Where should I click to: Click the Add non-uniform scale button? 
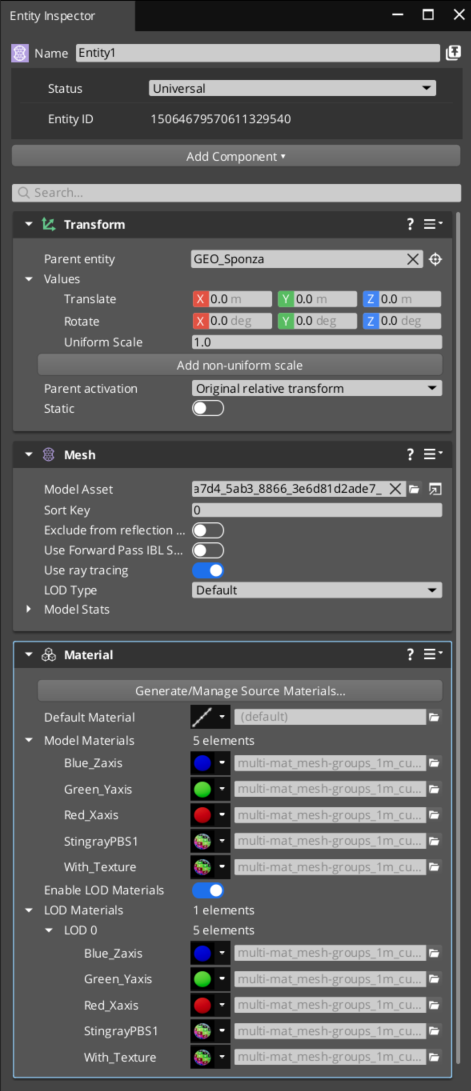pyautogui.click(x=240, y=365)
